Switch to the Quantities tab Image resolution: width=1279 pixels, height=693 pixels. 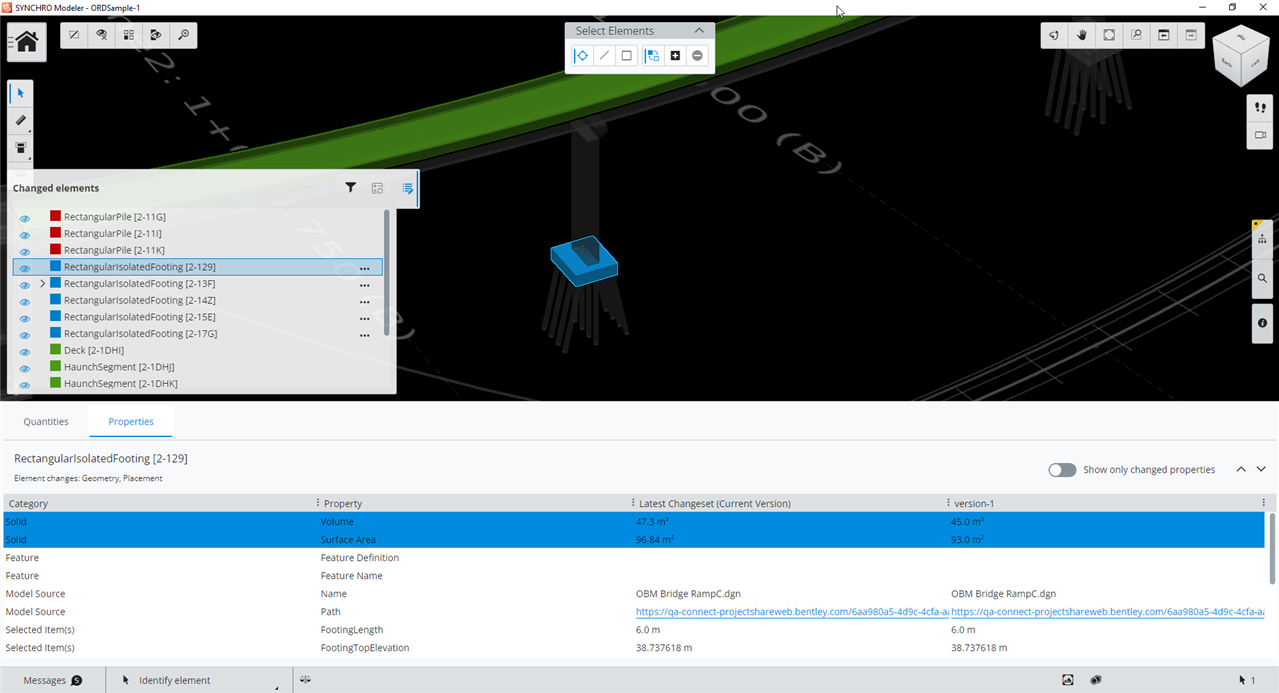click(46, 421)
